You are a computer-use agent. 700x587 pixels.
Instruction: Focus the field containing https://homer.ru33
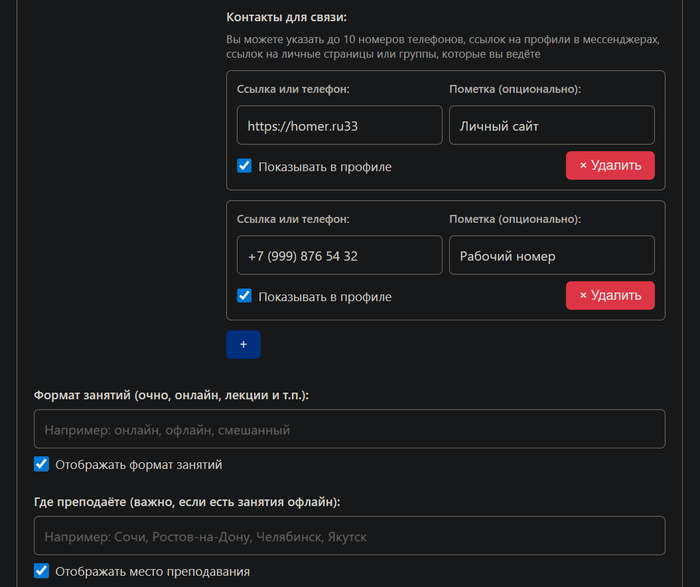(339, 126)
